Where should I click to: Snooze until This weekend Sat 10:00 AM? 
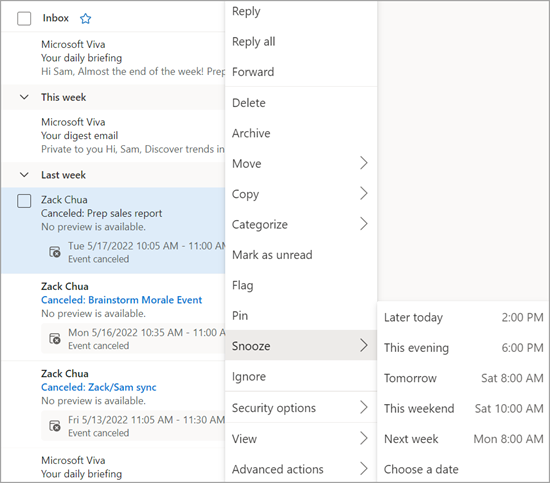[463, 409]
